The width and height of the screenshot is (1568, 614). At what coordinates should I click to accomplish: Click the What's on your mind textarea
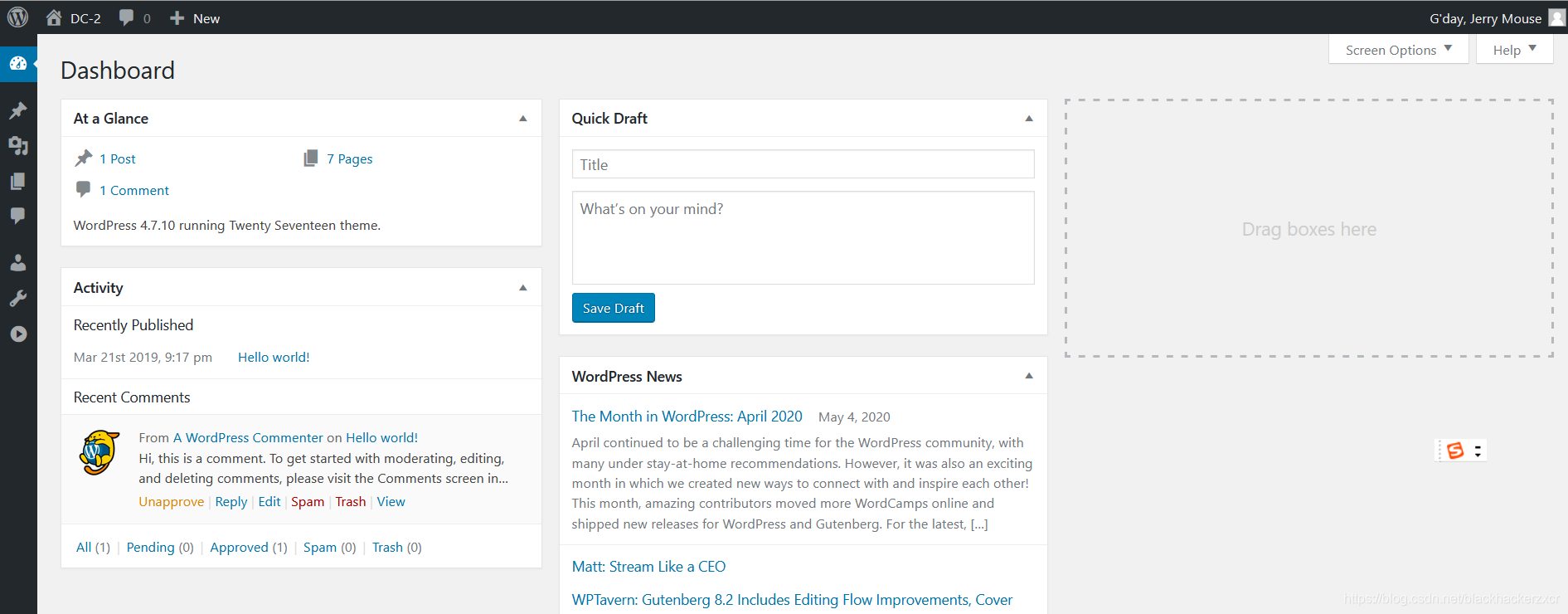(803, 238)
